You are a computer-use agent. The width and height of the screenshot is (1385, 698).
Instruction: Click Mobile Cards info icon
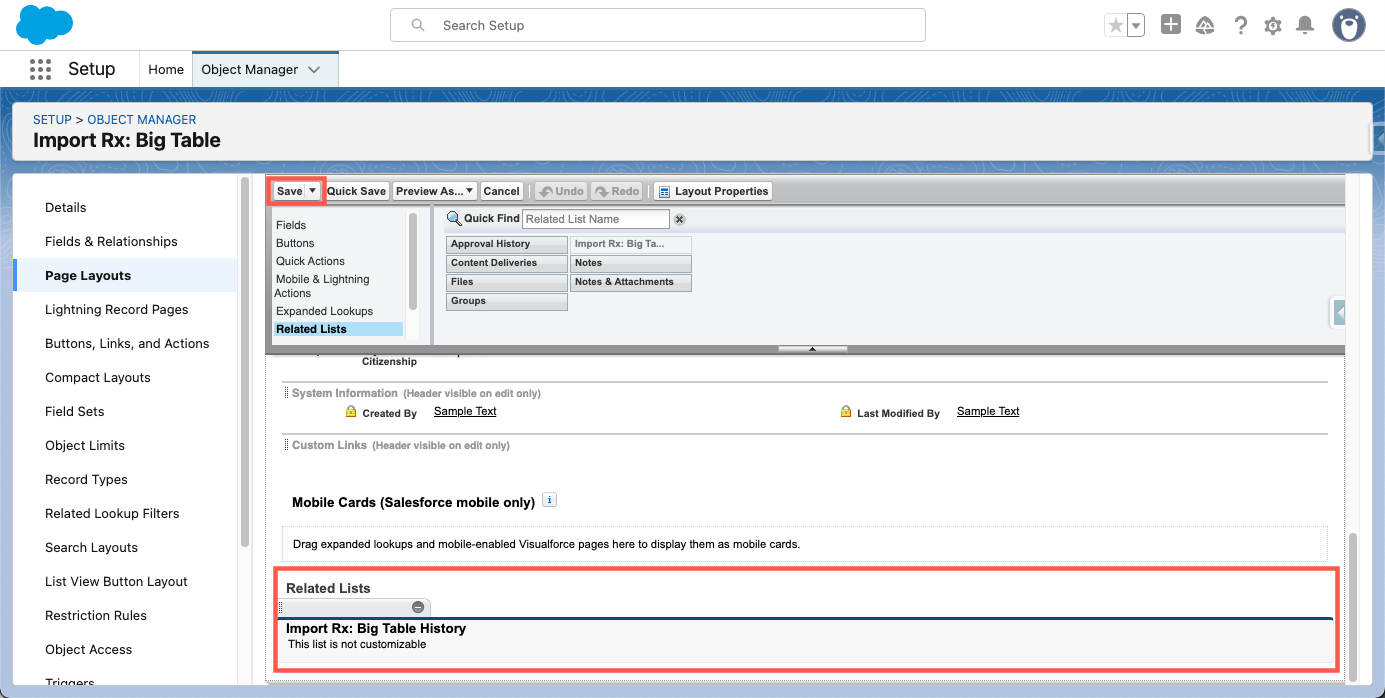pyautogui.click(x=549, y=500)
